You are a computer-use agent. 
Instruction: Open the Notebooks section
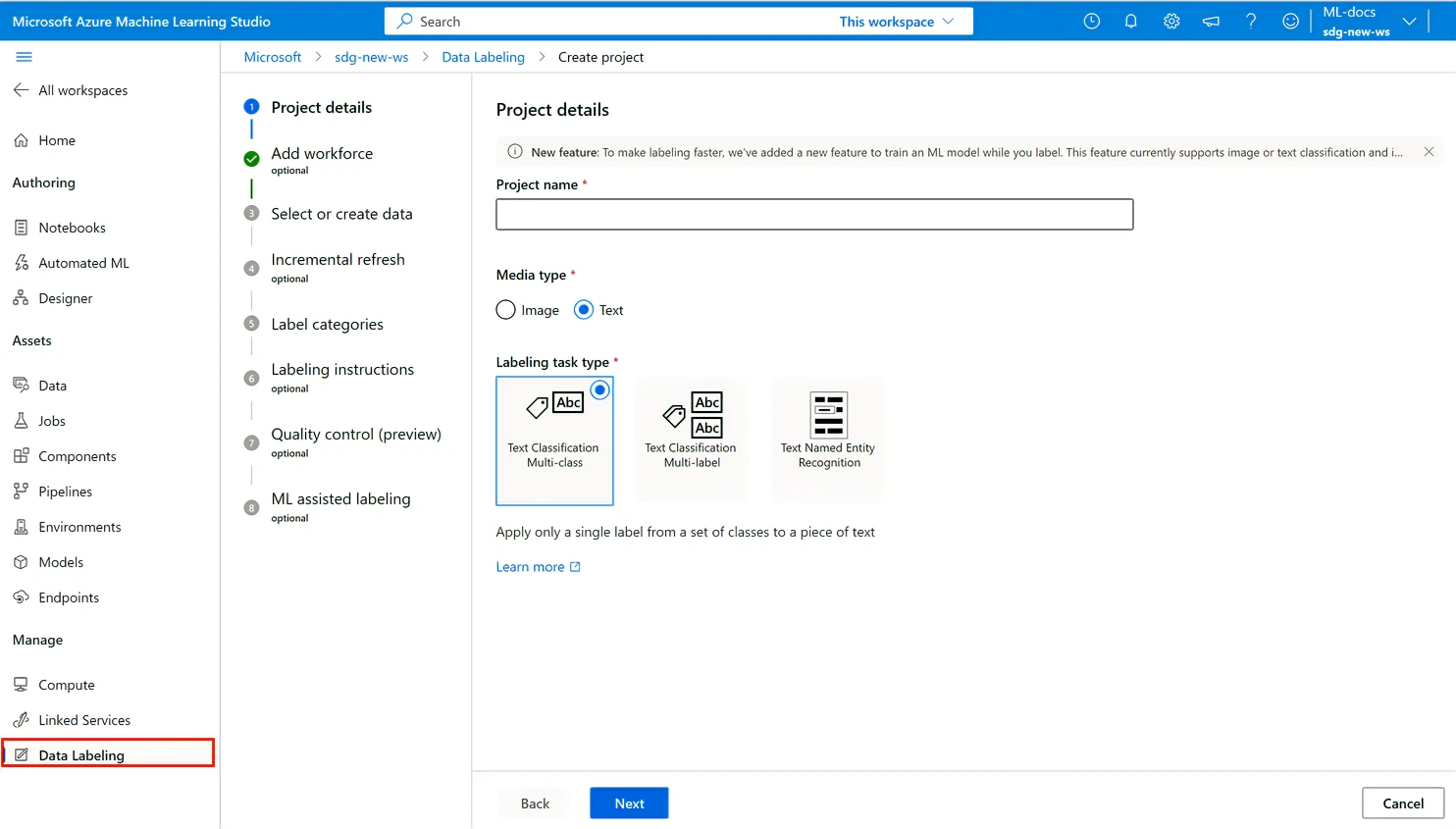click(x=72, y=227)
